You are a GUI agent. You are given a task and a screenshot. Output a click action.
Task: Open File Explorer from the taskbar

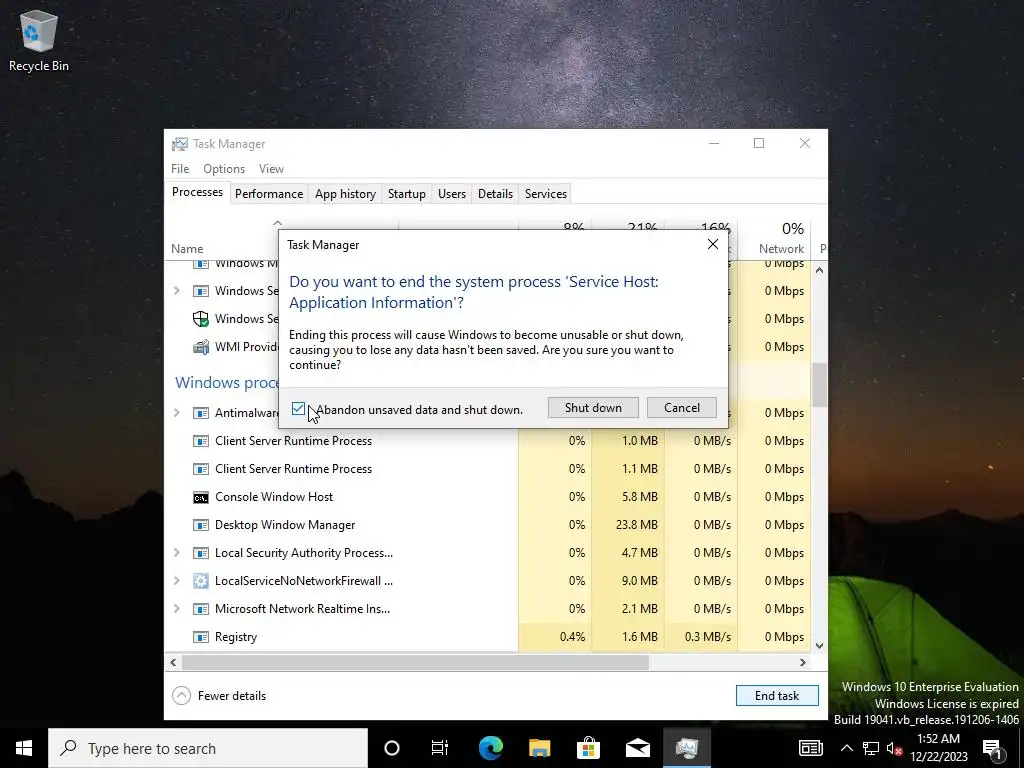coord(539,748)
